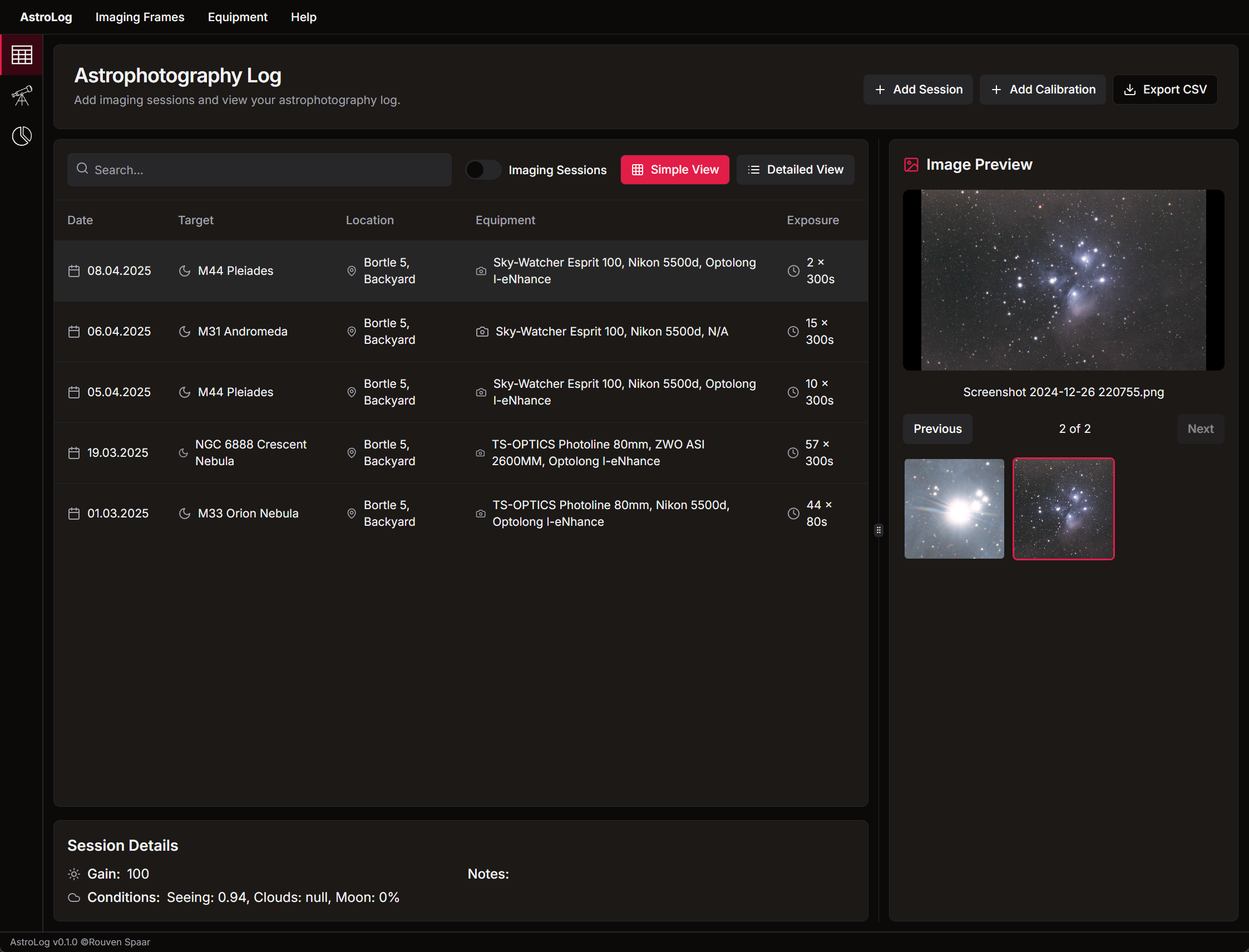Viewport: 1249px width, 952px height.
Task: Open the log table view in the sidebar
Action: click(21, 55)
